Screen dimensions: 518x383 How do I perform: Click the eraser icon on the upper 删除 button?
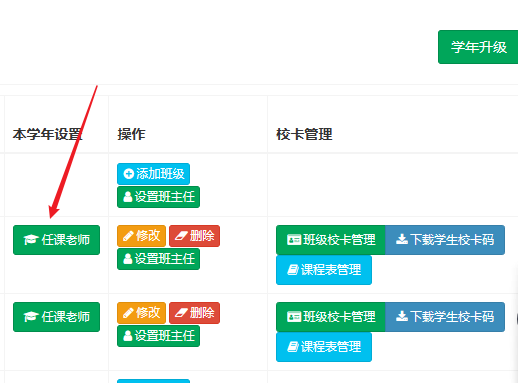tap(181, 236)
